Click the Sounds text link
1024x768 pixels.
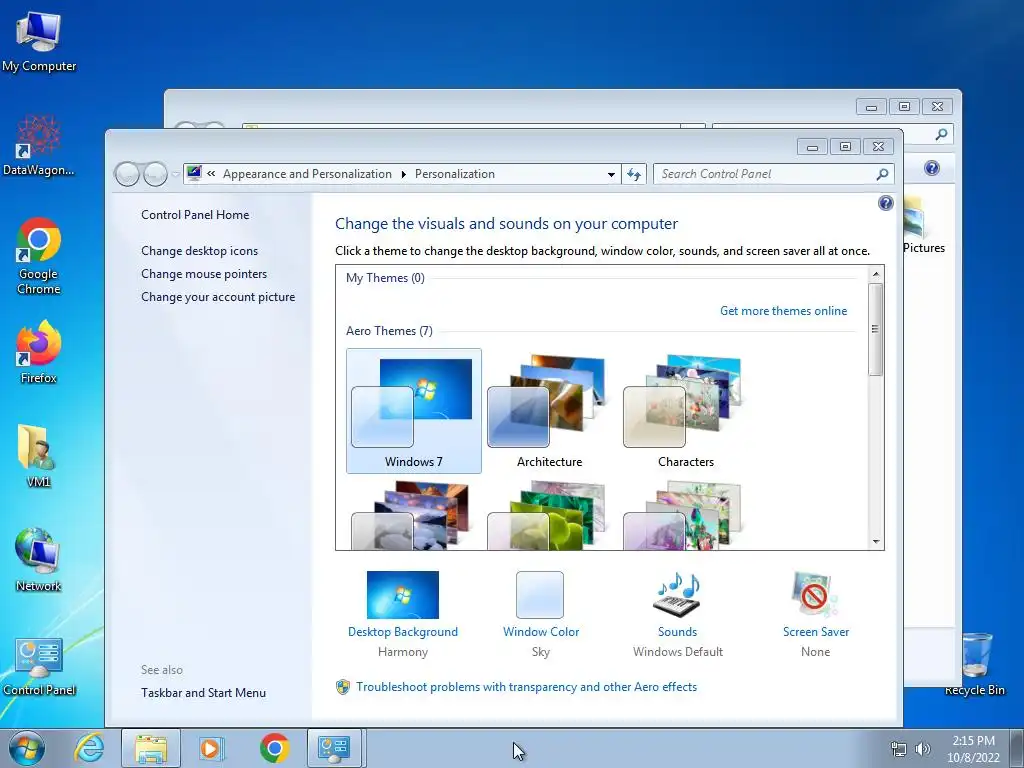pos(677,632)
